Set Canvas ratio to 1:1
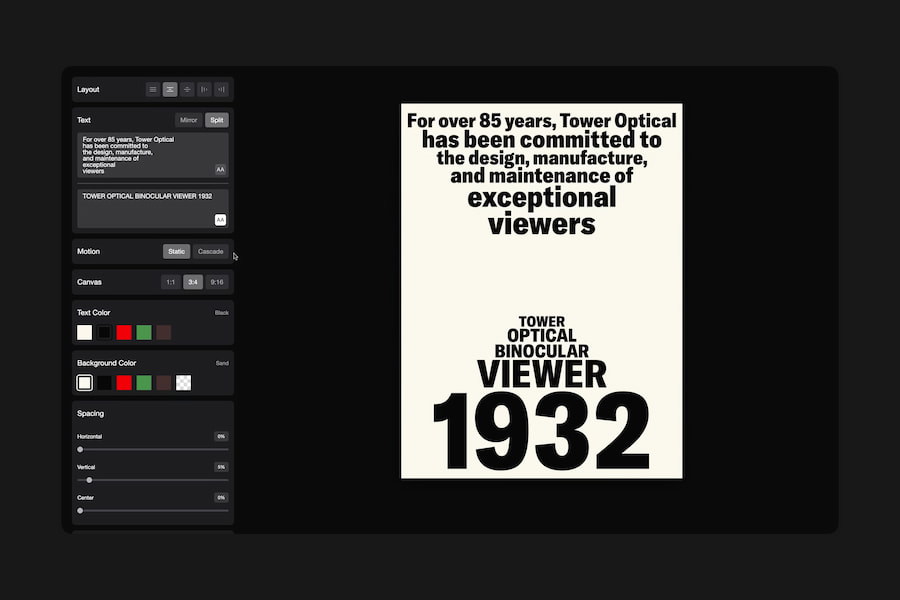This screenshot has width=900, height=600. pos(170,282)
